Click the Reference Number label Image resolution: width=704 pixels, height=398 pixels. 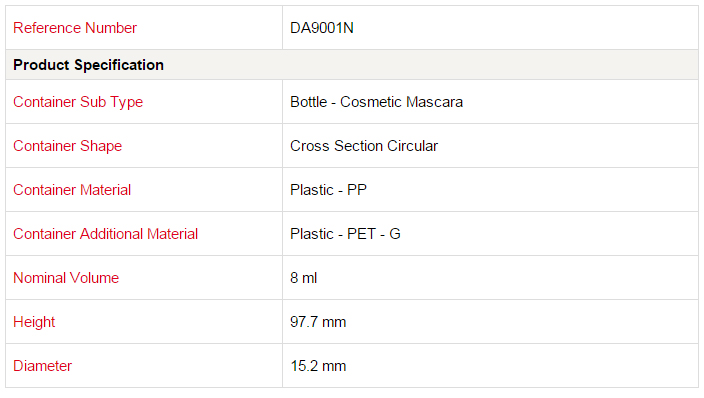tap(75, 28)
